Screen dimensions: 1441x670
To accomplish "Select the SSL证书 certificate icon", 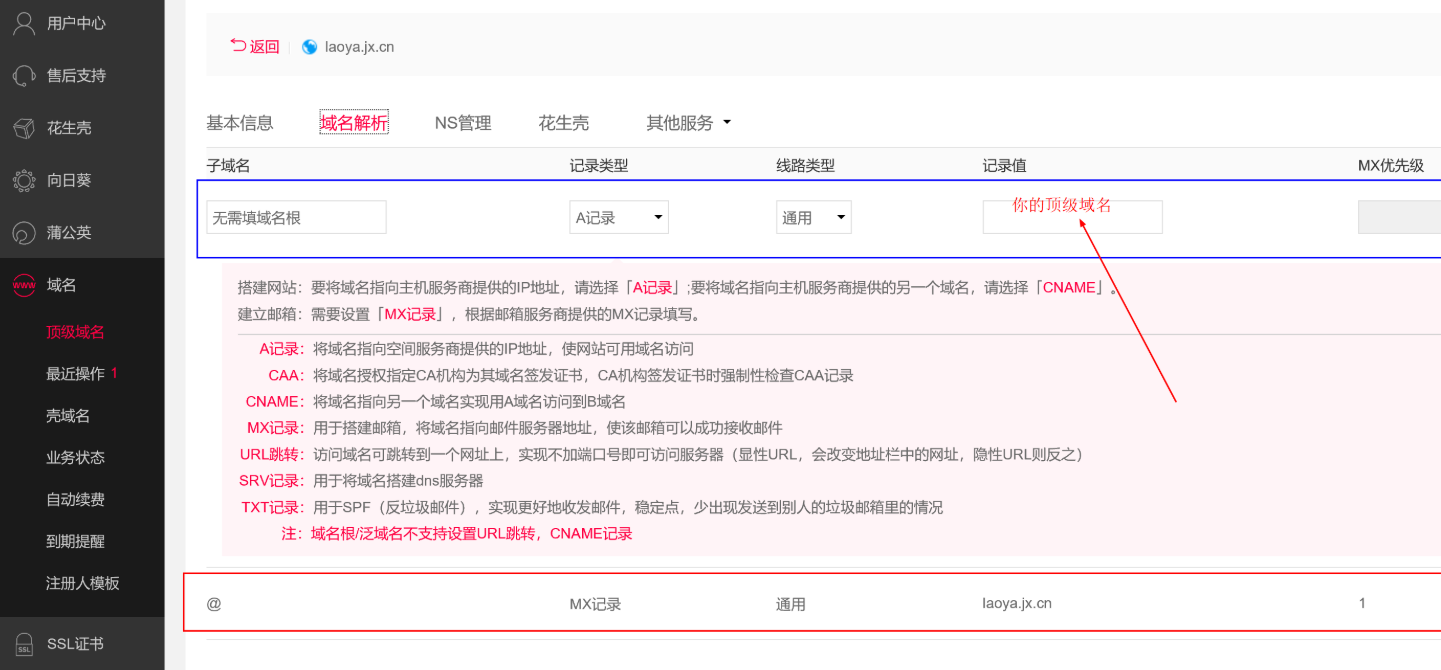I will pyautogui.click(x=22, y=643).
